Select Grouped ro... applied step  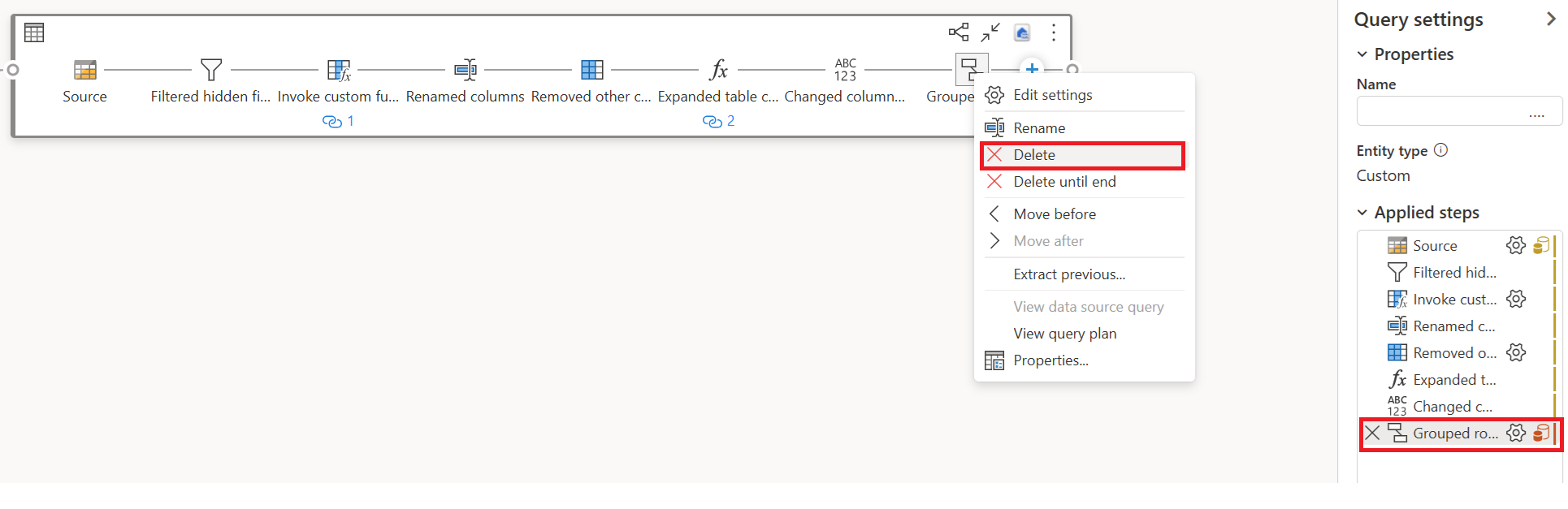pos(1456,434)
